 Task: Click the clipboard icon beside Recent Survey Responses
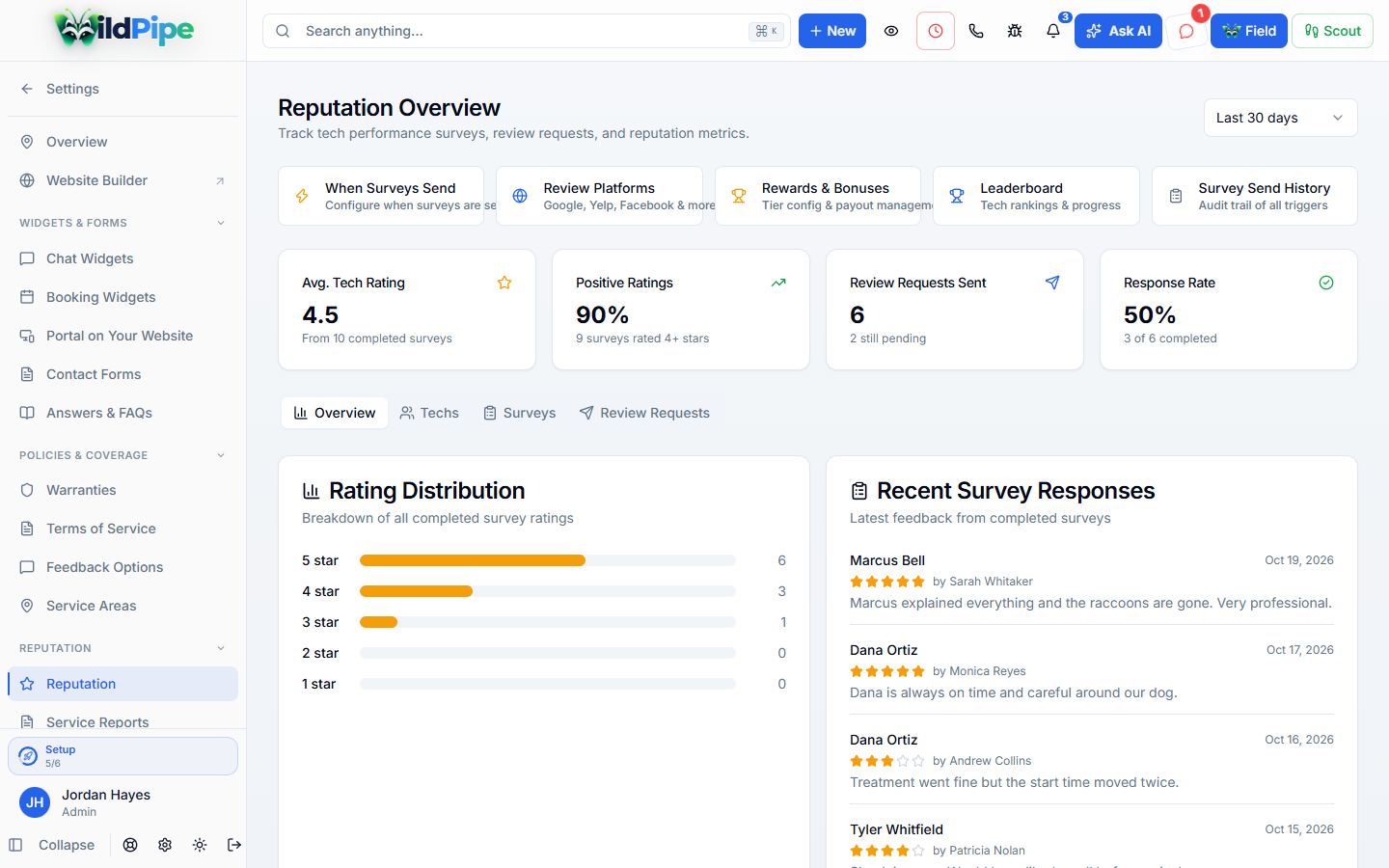(858, 491)
